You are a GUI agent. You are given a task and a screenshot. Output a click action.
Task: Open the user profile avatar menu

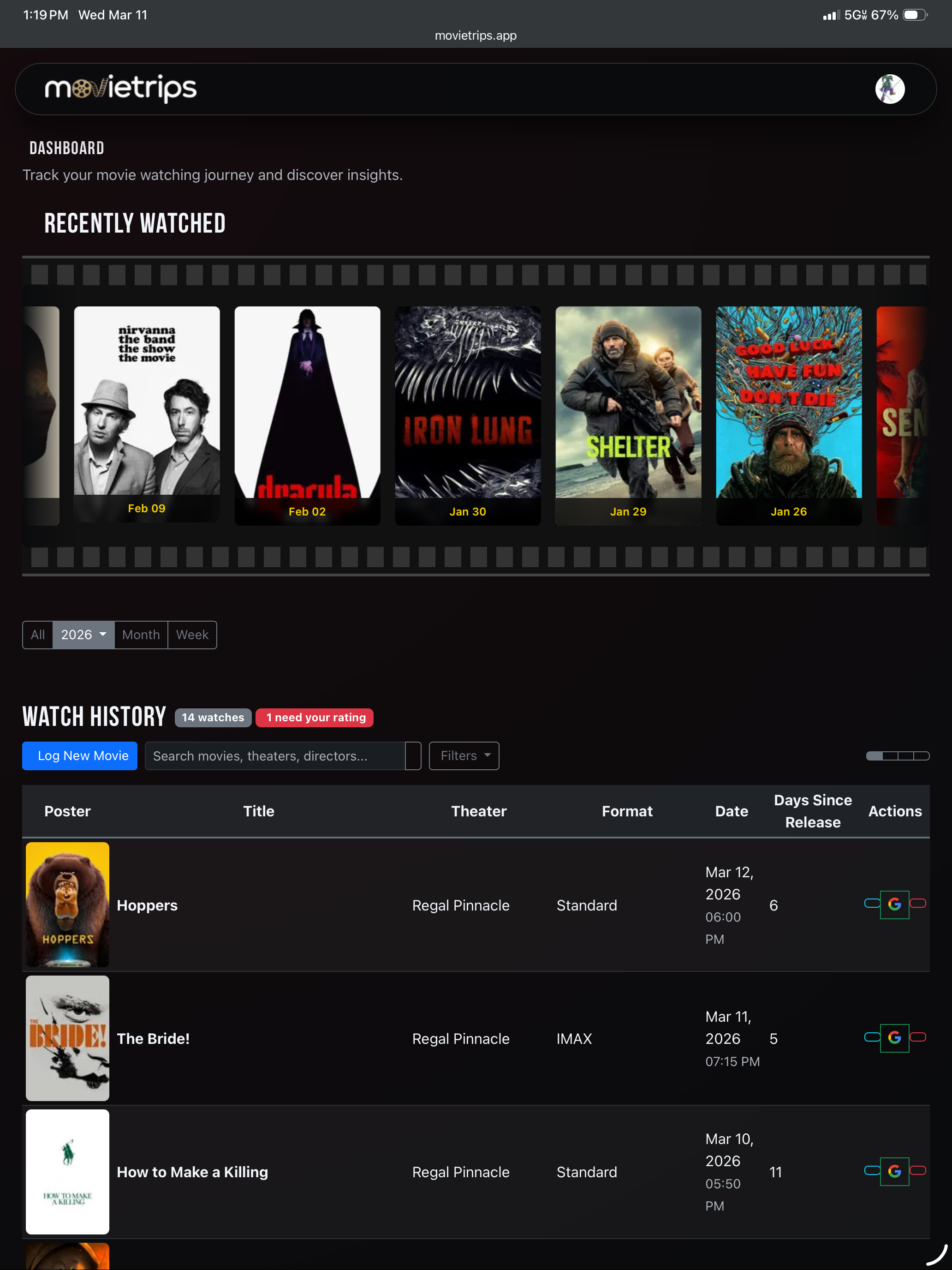tap(889, 89)
